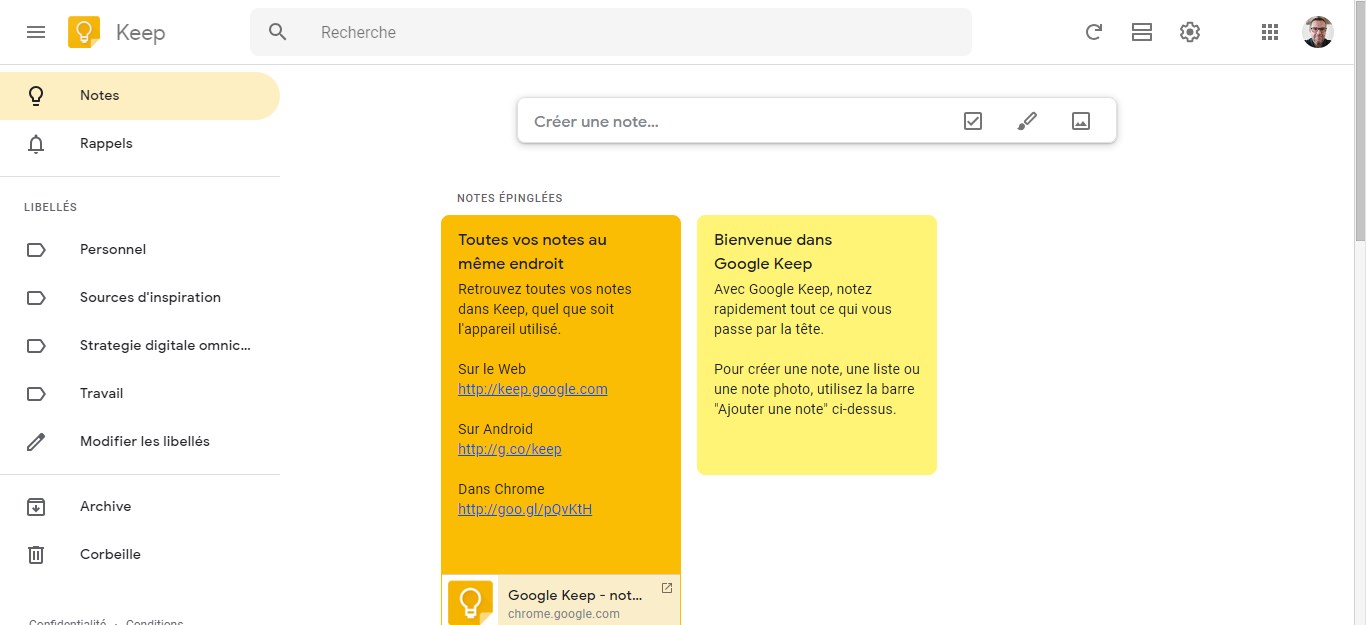Click the Sources d'inspiration tag icon
Viewport: 1366px width, 625px height.
(36, 298)
